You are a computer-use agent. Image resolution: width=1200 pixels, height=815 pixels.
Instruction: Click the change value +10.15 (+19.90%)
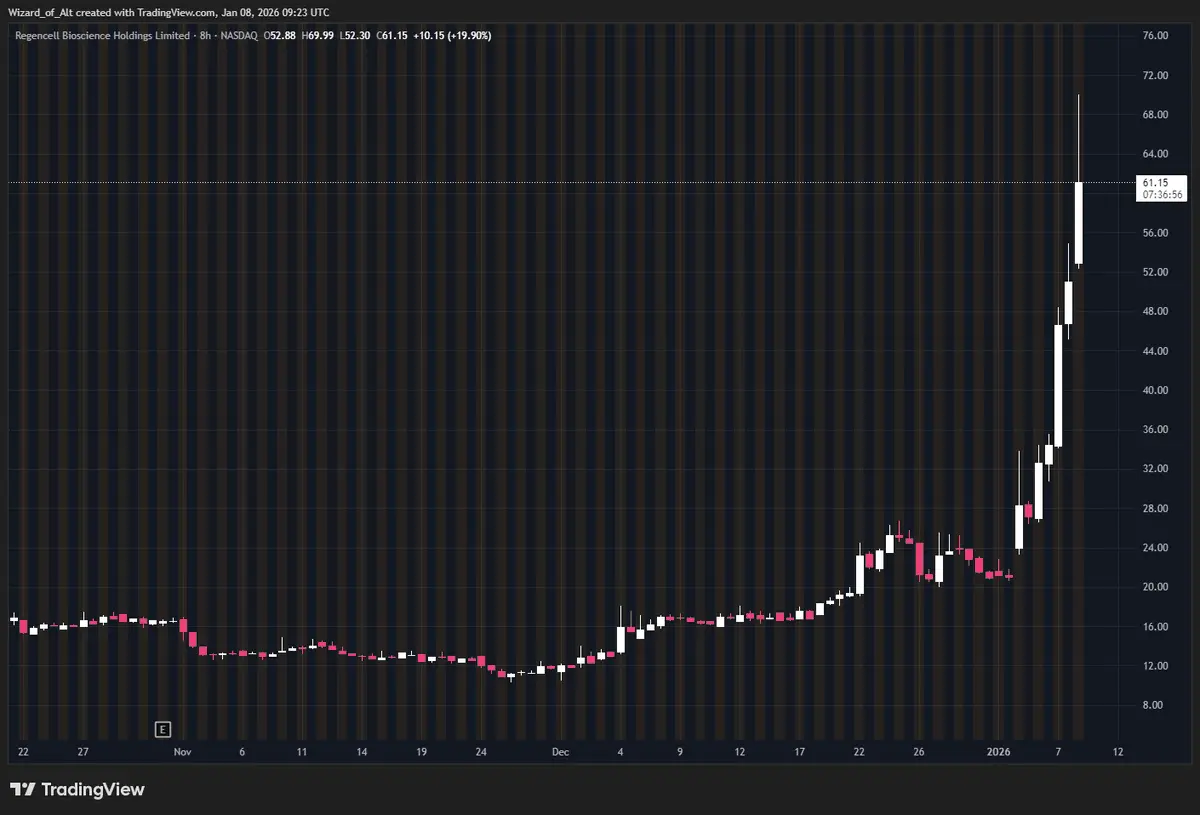[x=452, y=35]
